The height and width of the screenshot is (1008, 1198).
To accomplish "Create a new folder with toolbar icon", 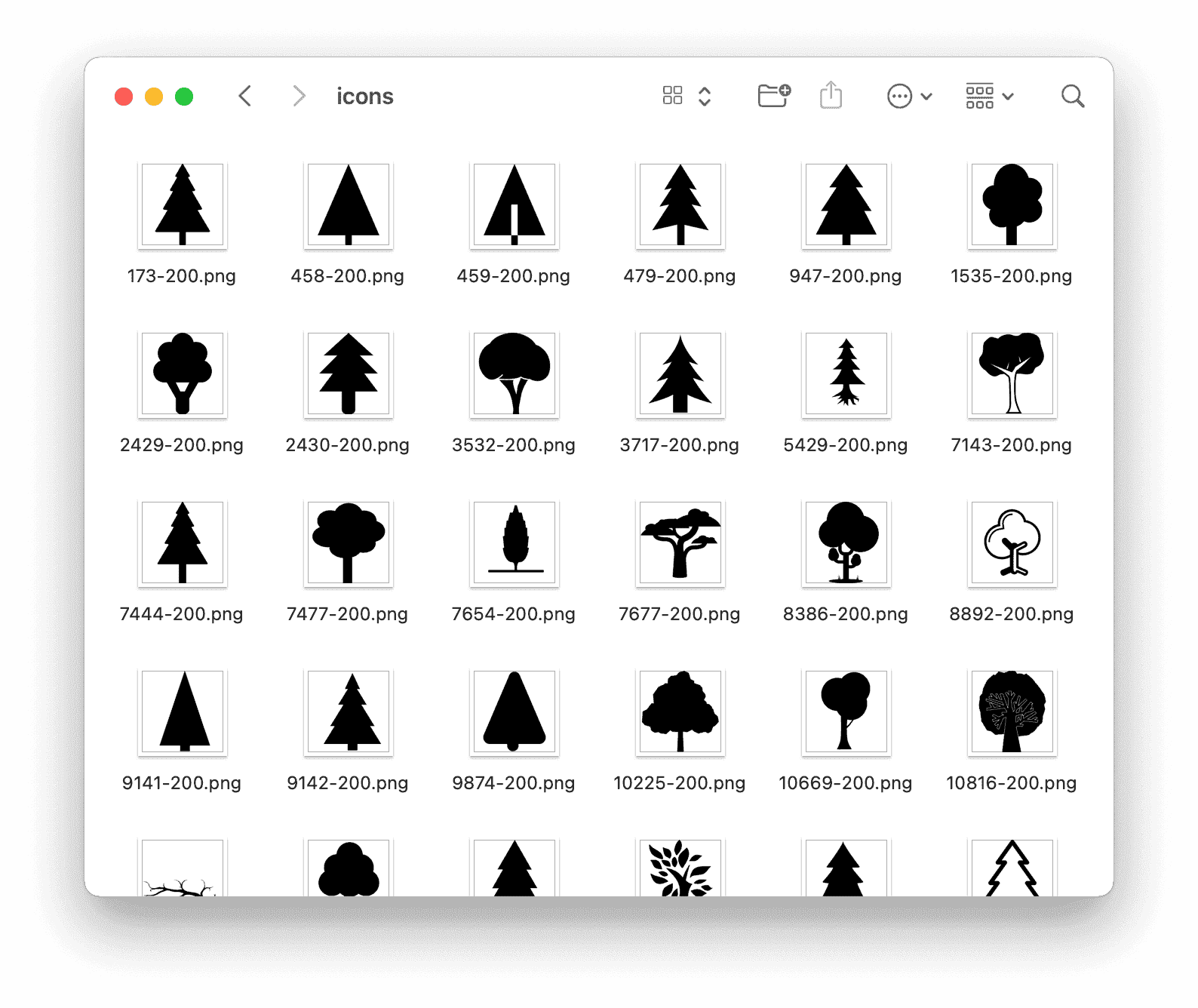I will [x=773, y=96].
